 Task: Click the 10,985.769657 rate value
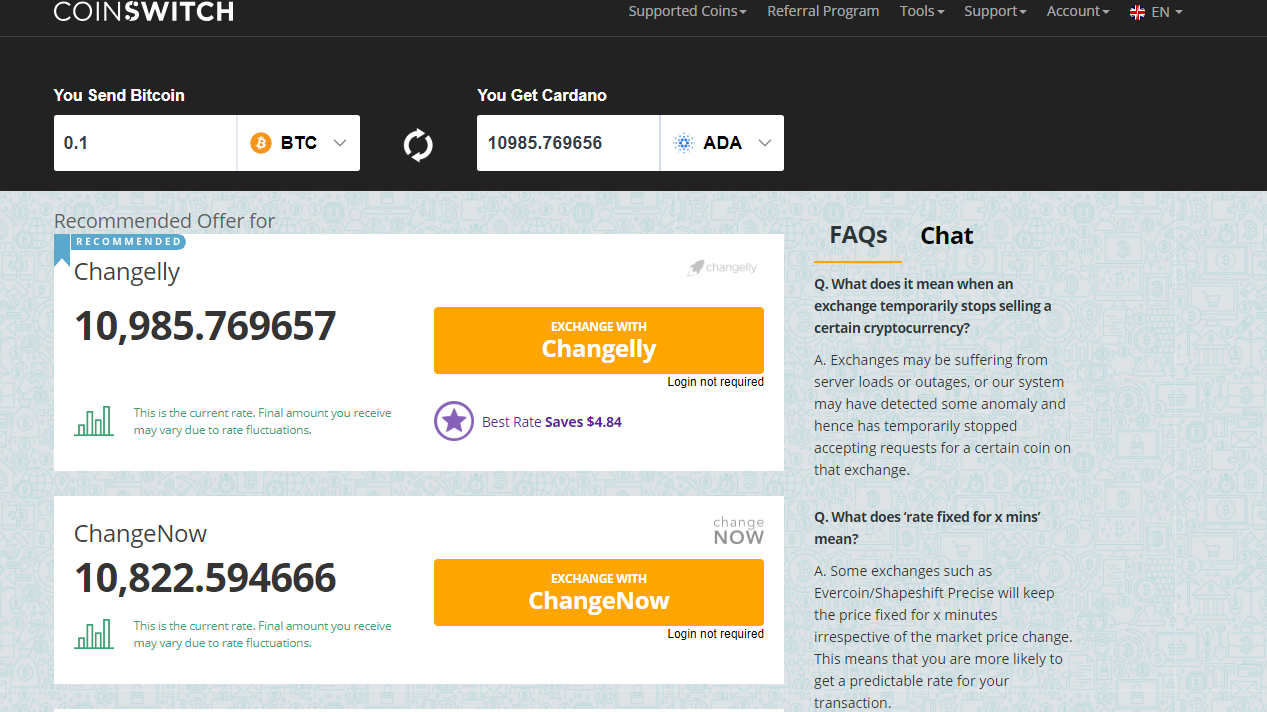(205, 327)
